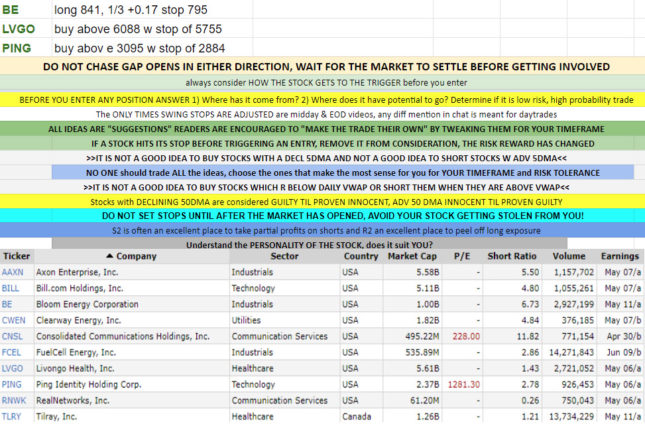Click yellow 'DECLINING 50DMA' row

[x=322, y=202]
